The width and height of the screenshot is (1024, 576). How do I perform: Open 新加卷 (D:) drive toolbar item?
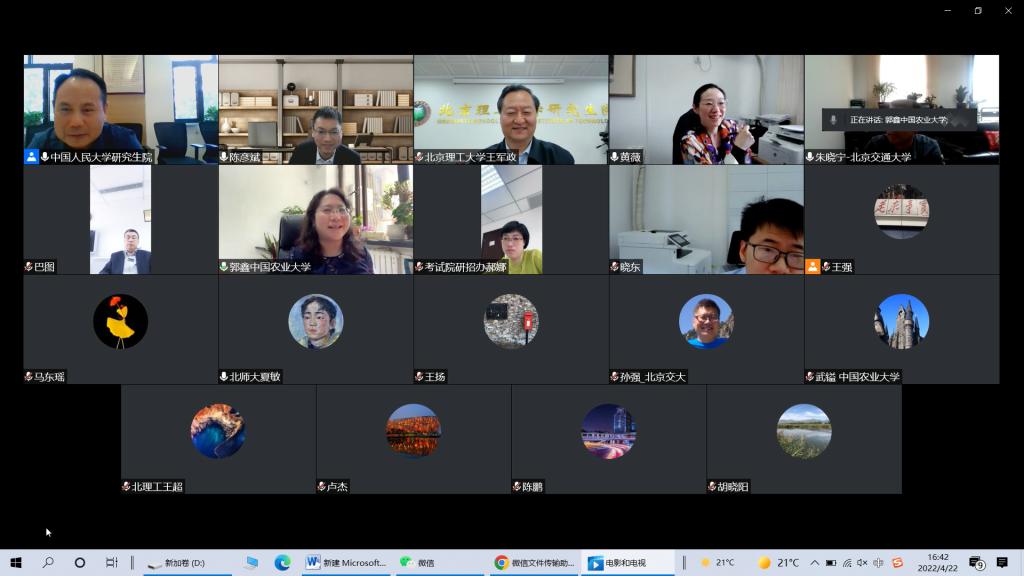(x=176, y=563)
